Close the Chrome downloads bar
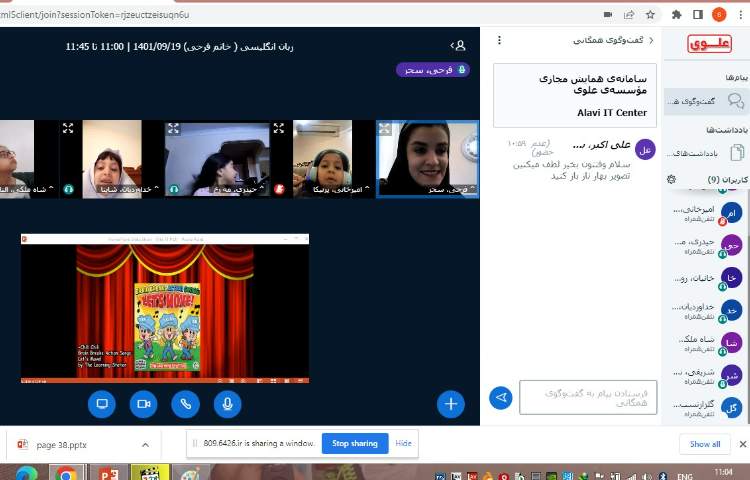 coord(743,444)
